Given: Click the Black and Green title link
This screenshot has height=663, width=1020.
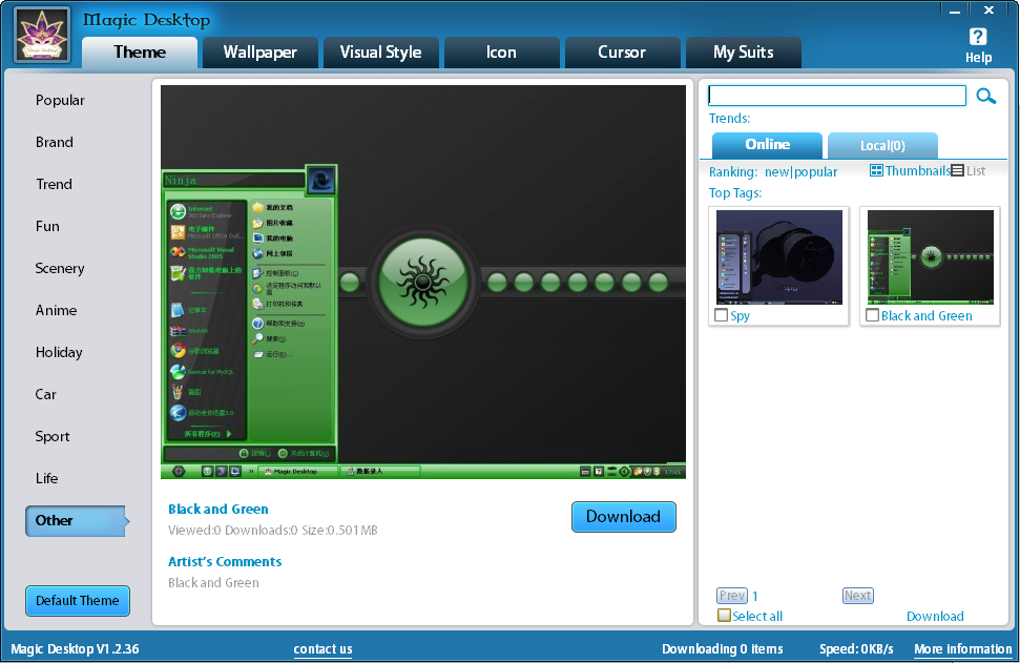Looking at the screenshot, I should (x=218, y=509).
